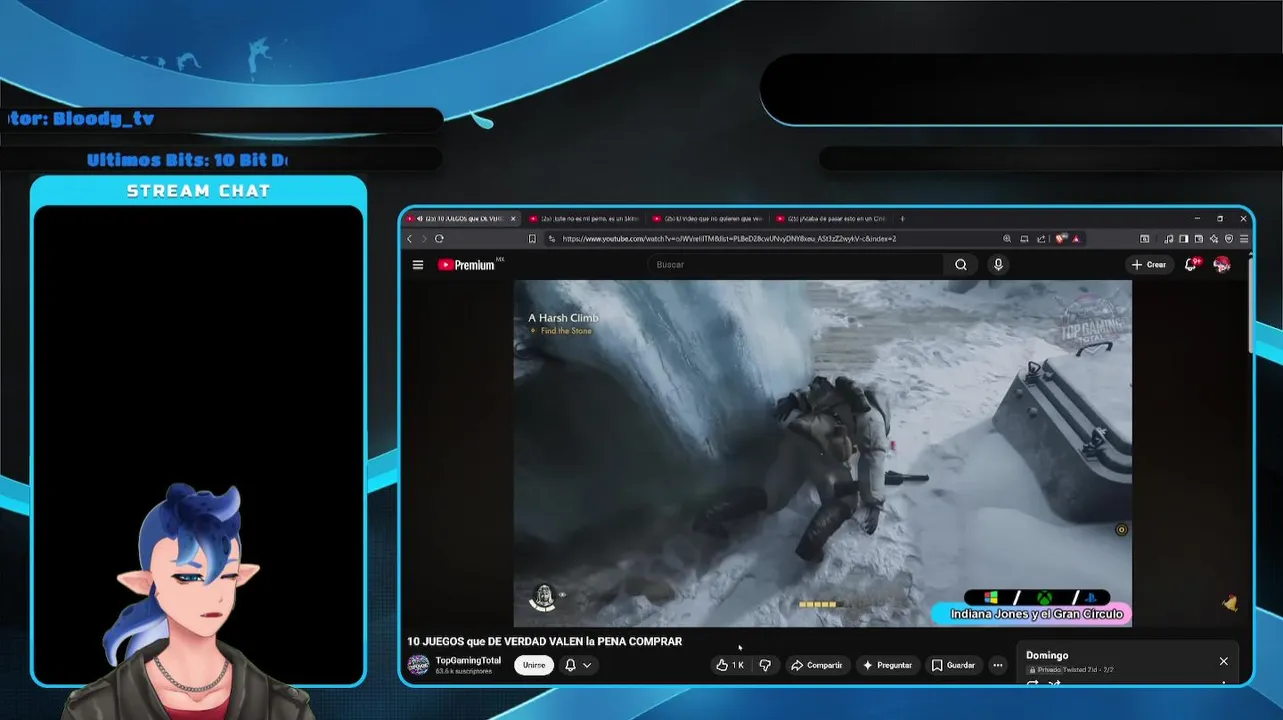
Task: Click the Guardar save button
Action: (953, 665)
